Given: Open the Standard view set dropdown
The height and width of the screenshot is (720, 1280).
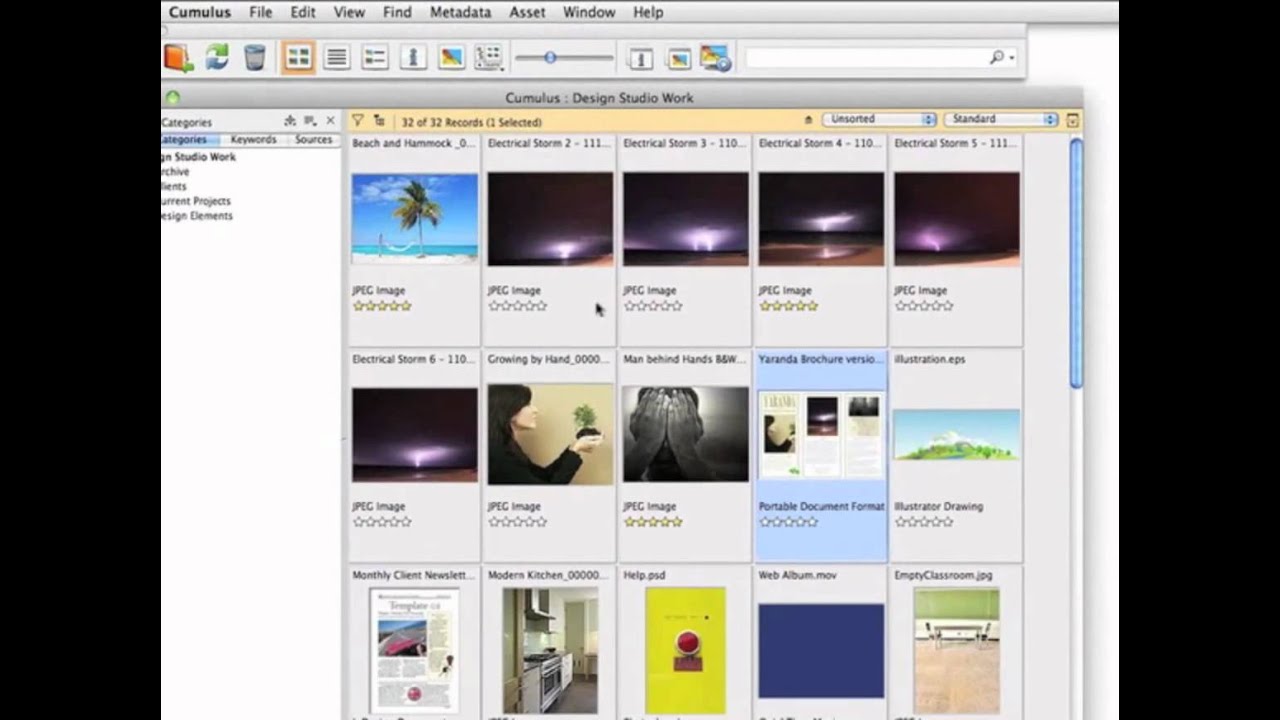Looking at the screenshot, I should pos(1001,119).
